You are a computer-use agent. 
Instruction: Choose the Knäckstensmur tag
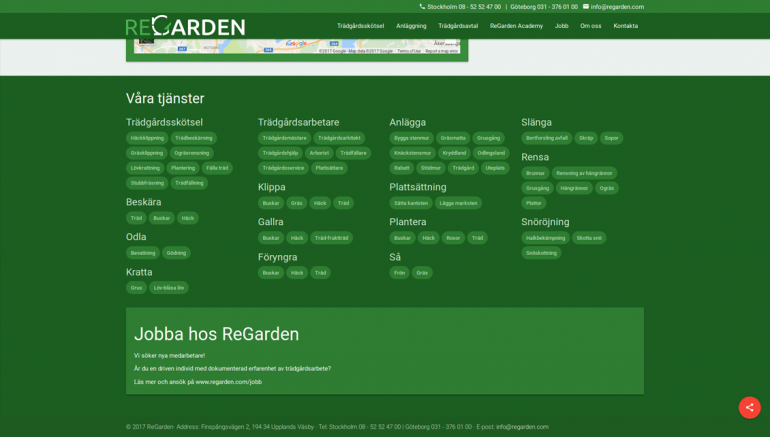click(x=412, y=153)
